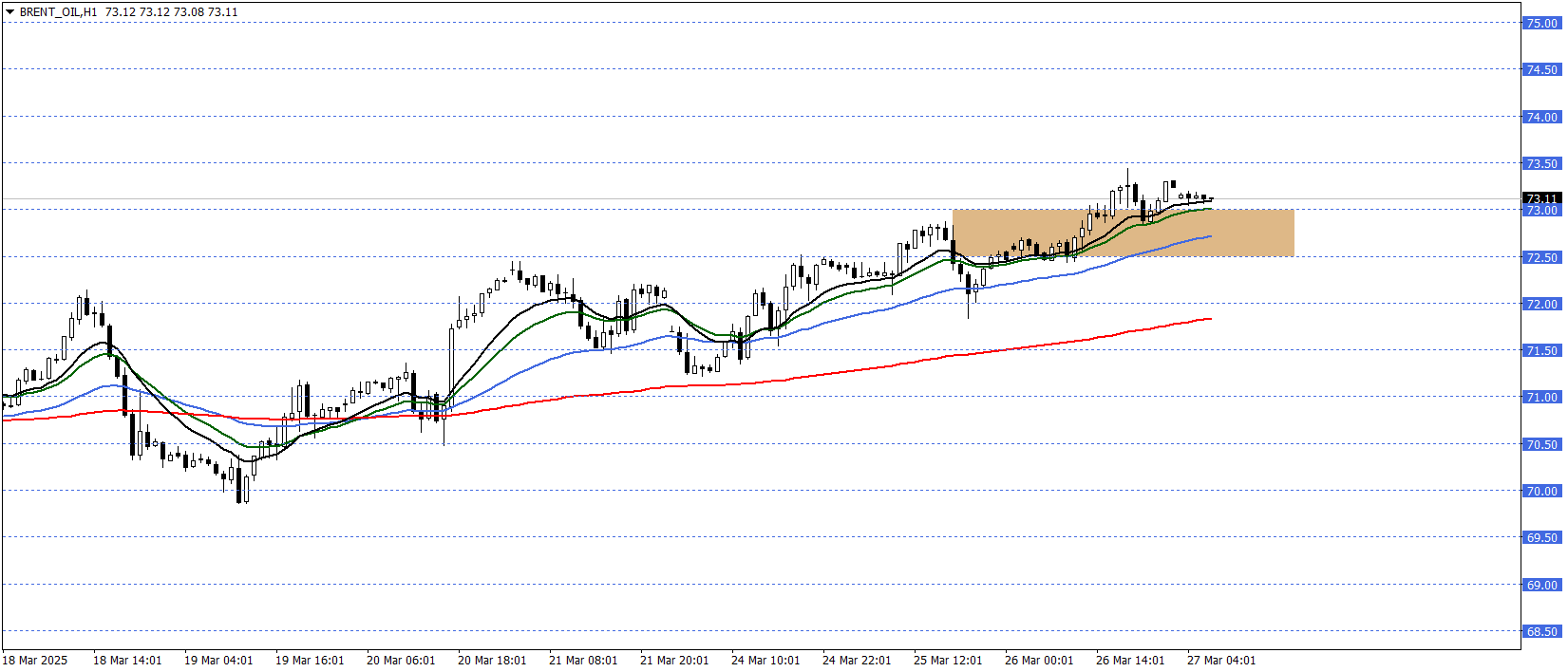Click the 72.00 price scale label
The width and height of the screenshot is (1568, 672).
1541,304
